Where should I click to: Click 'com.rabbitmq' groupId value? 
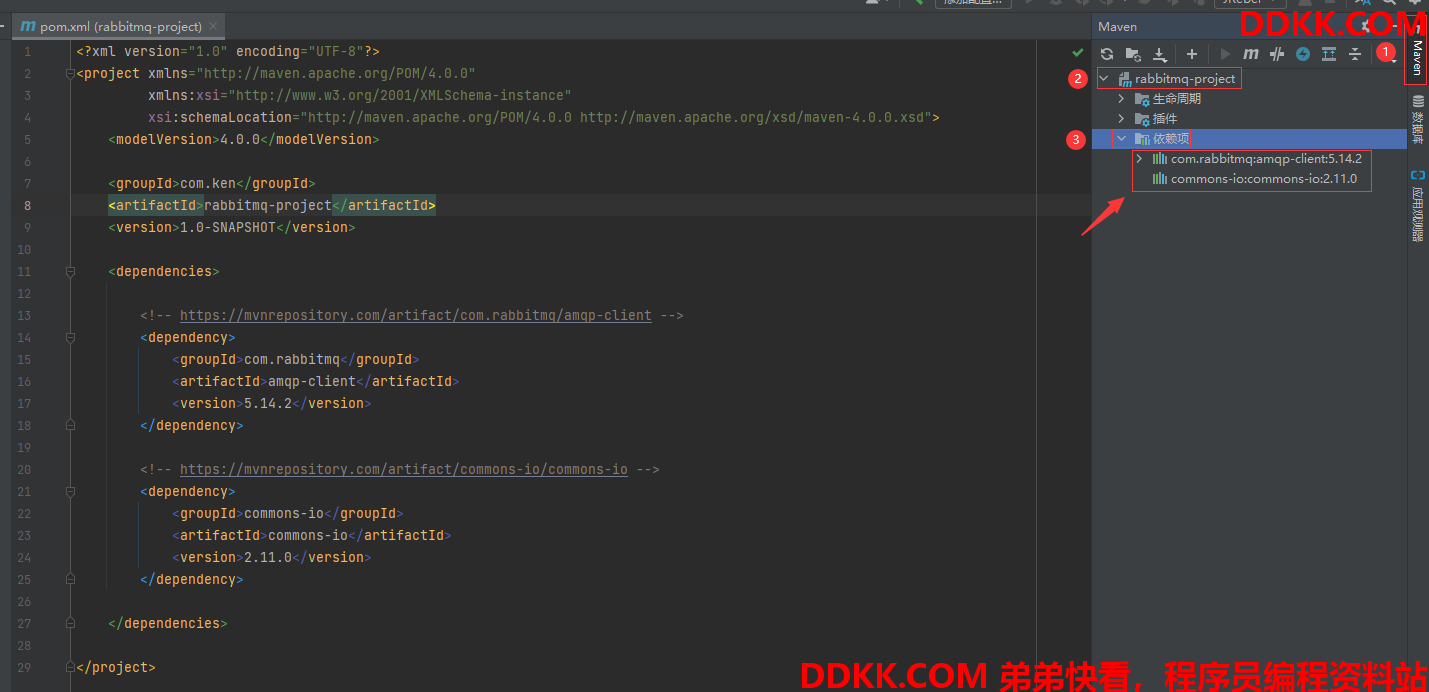(292, 359)
